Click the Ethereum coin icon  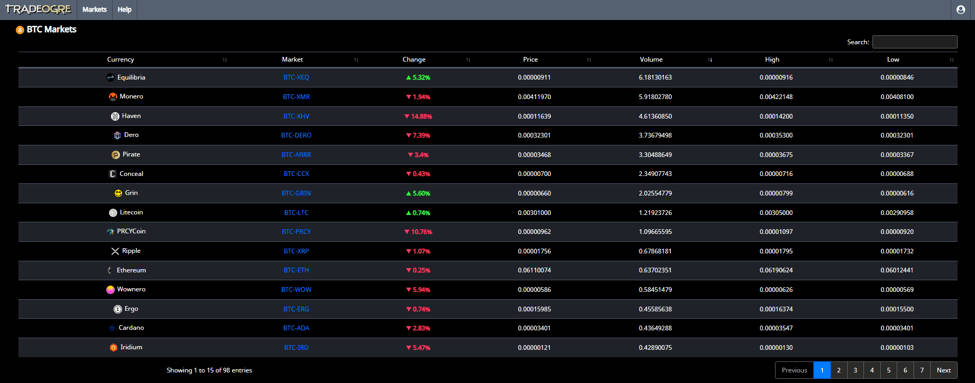(109, 270)
